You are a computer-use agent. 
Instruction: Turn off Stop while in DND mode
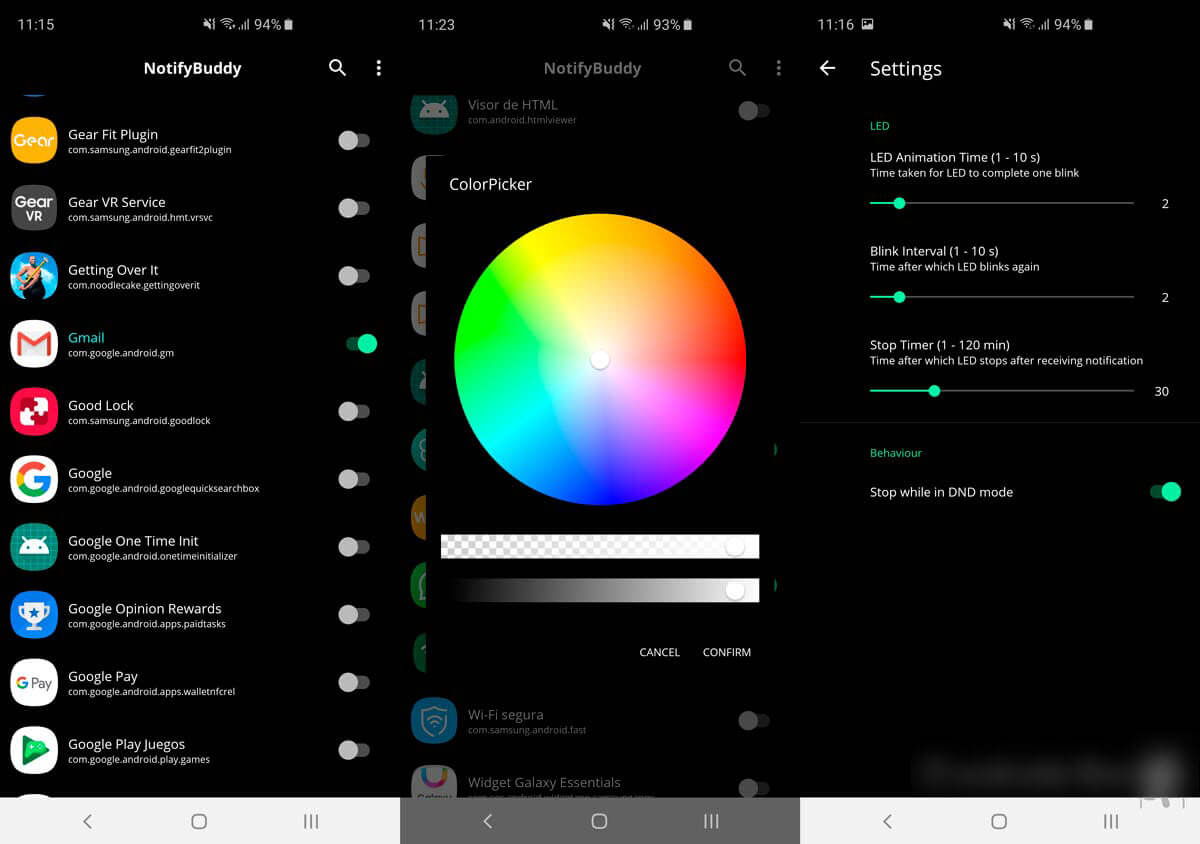(1164, 491)
